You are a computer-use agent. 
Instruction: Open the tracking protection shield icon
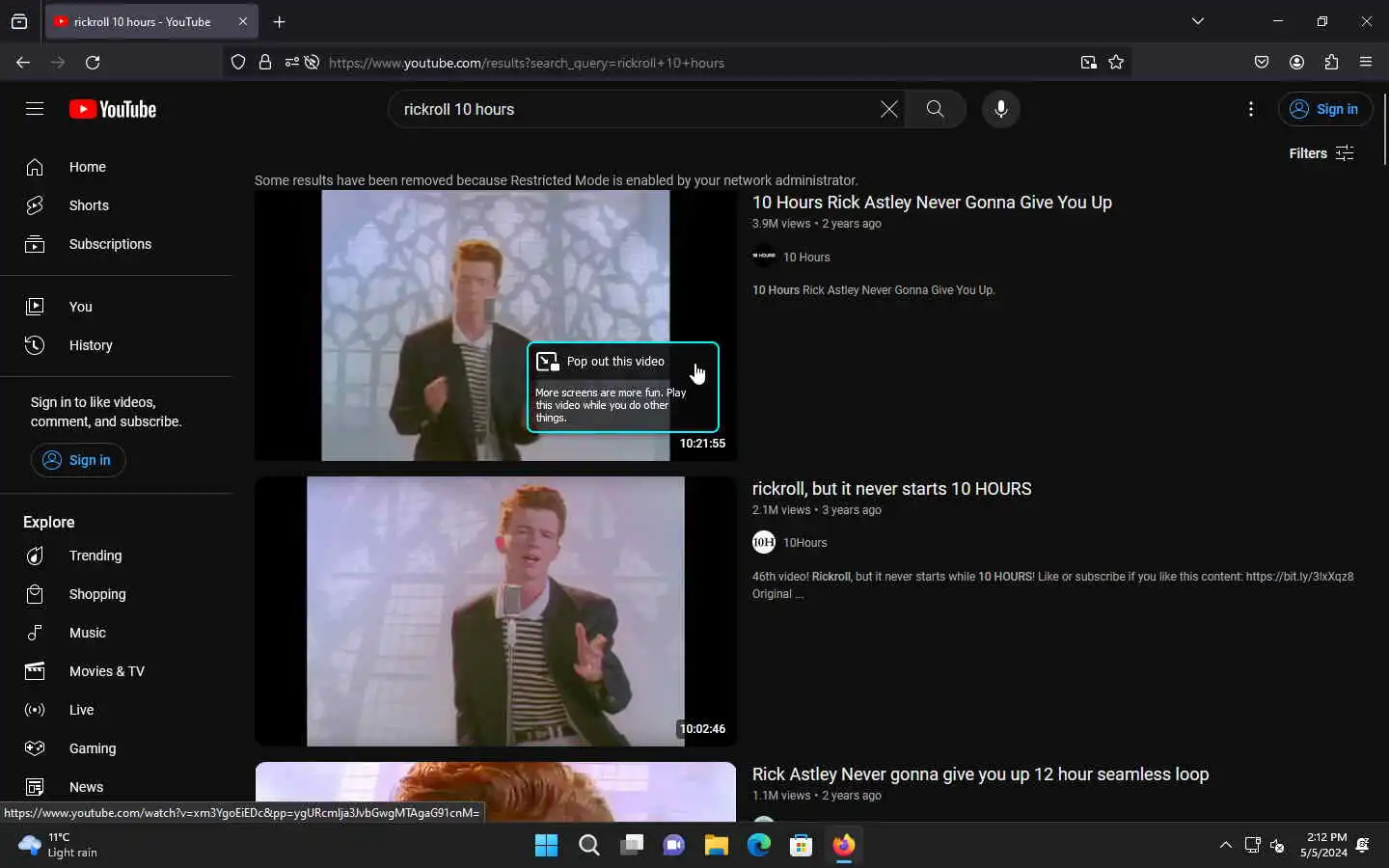[238, 63]
